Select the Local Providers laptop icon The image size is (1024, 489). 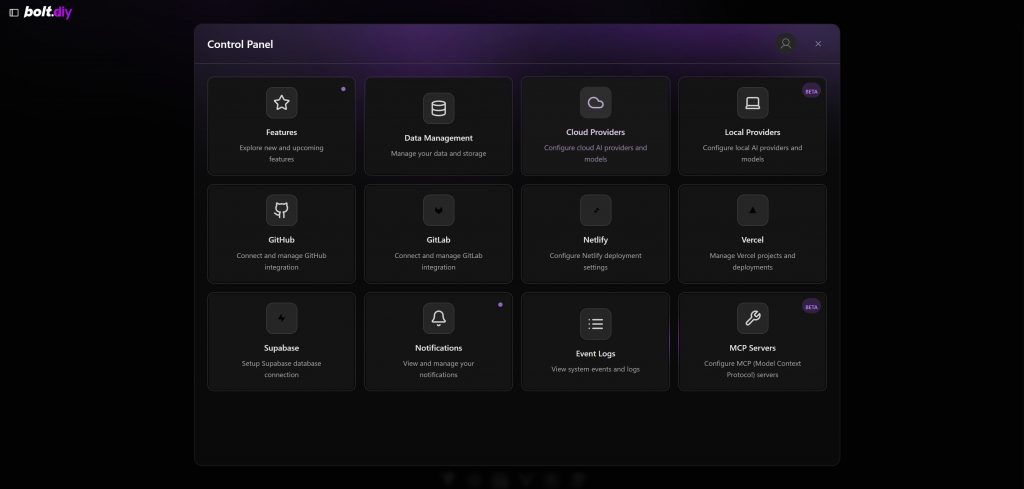(752, 102)
